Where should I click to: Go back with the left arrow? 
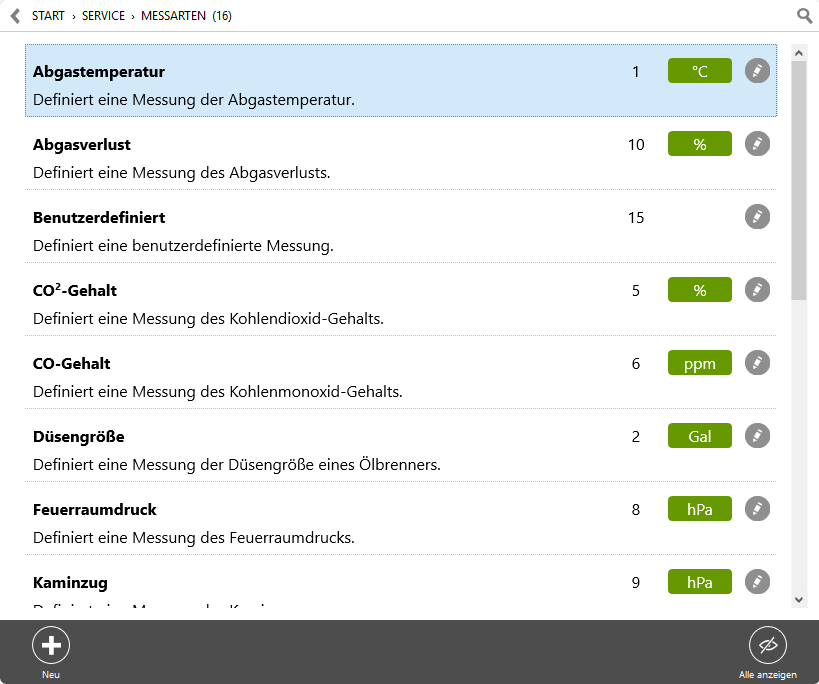coord(16,16)
